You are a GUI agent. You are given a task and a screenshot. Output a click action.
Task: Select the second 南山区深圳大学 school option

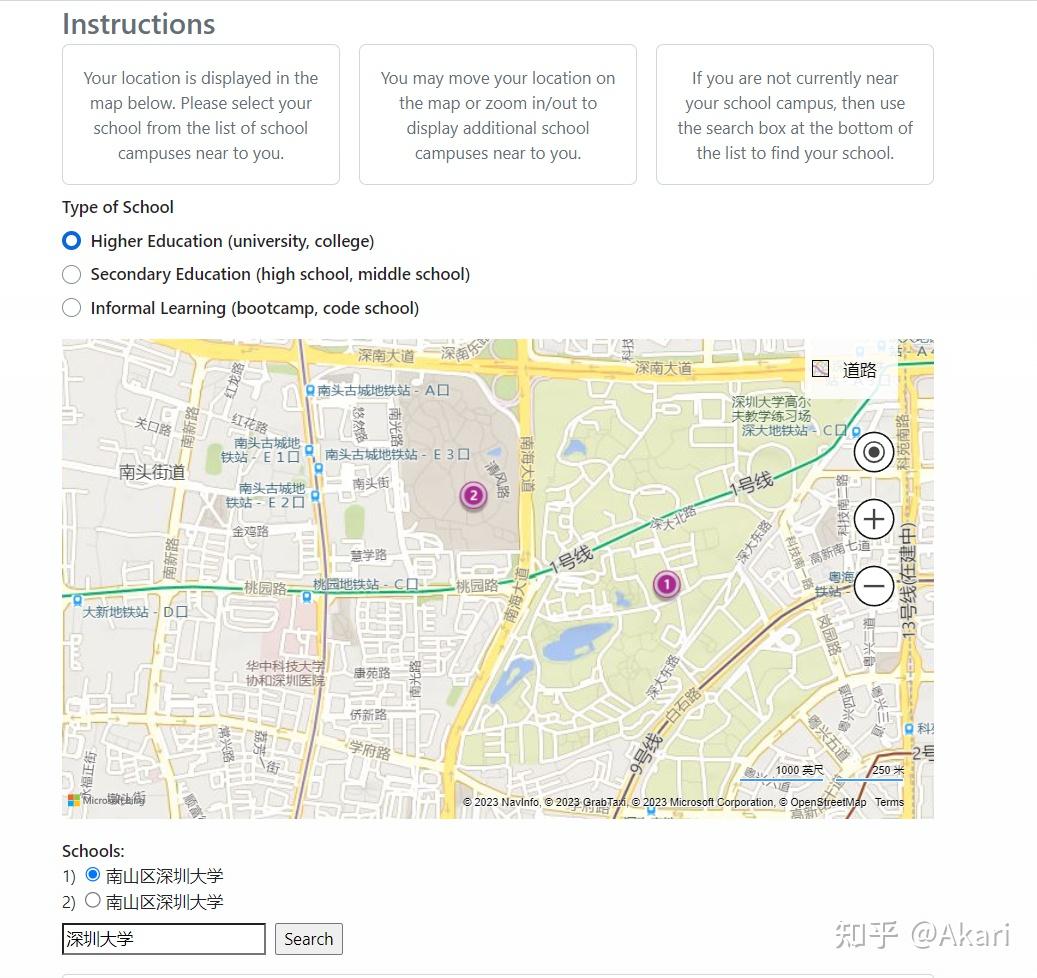(93, 899)
